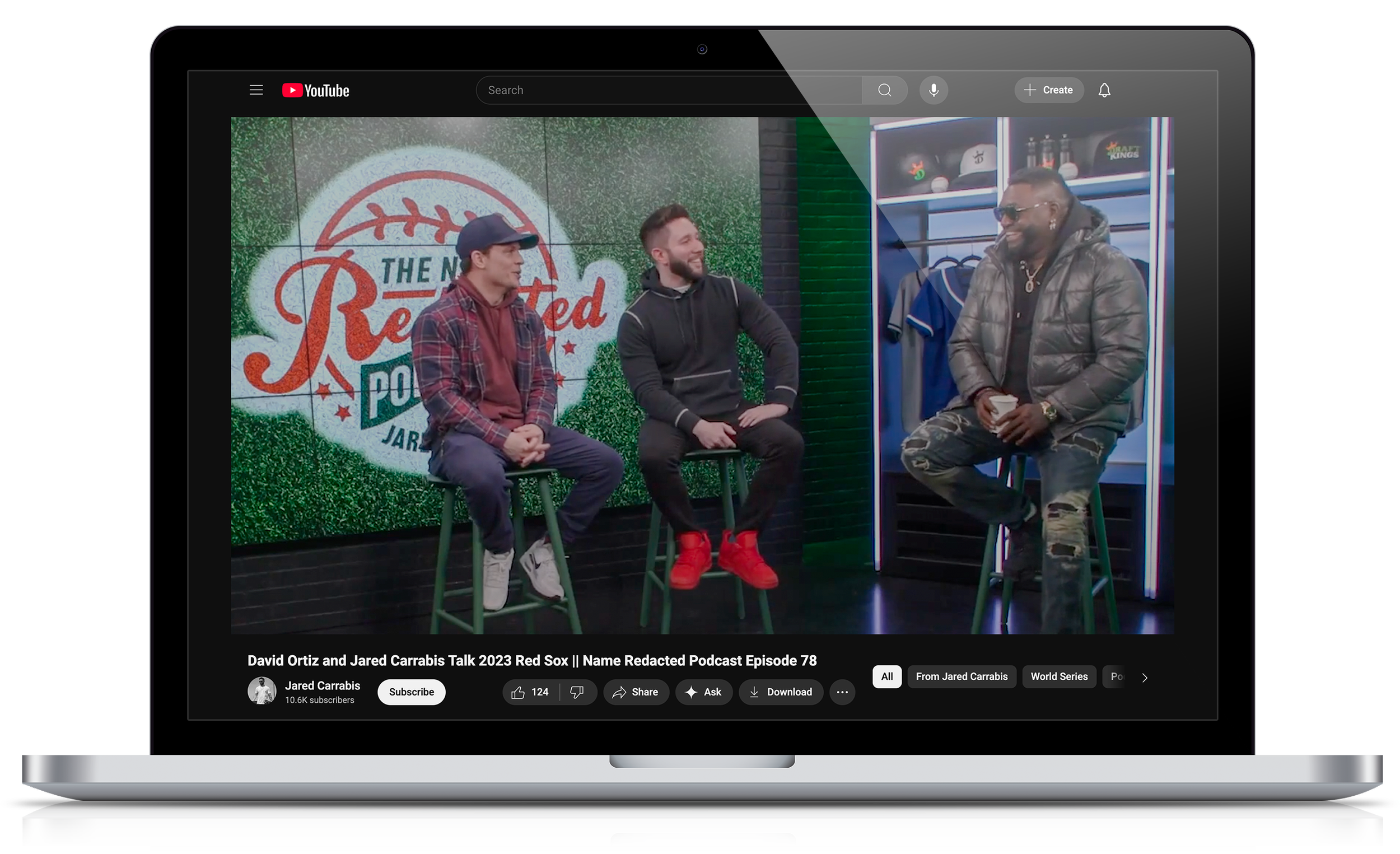Download the video via the download icon

pyautogui.click(x=781, y=692)
